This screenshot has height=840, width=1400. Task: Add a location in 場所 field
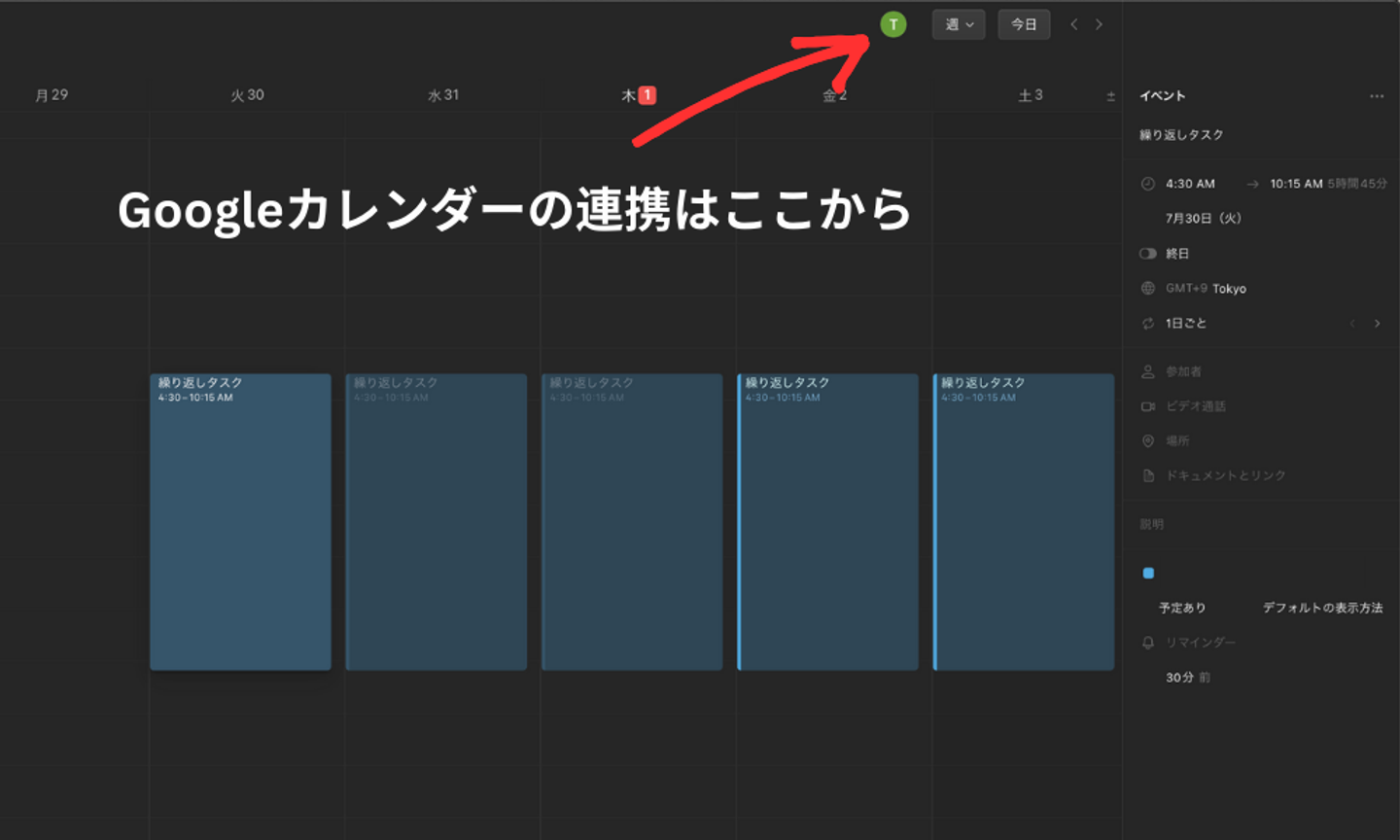pyautogui.click(x=1177, y=441)
